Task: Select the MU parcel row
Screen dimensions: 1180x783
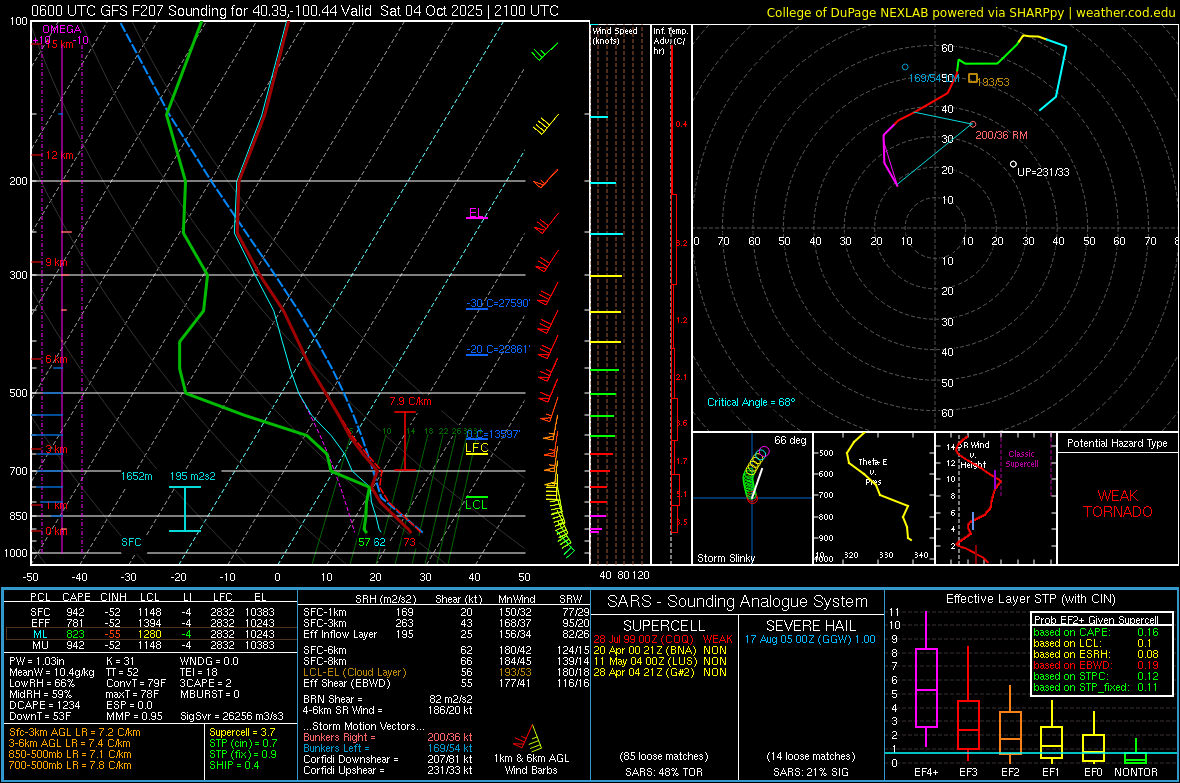Action: [151, 645]
